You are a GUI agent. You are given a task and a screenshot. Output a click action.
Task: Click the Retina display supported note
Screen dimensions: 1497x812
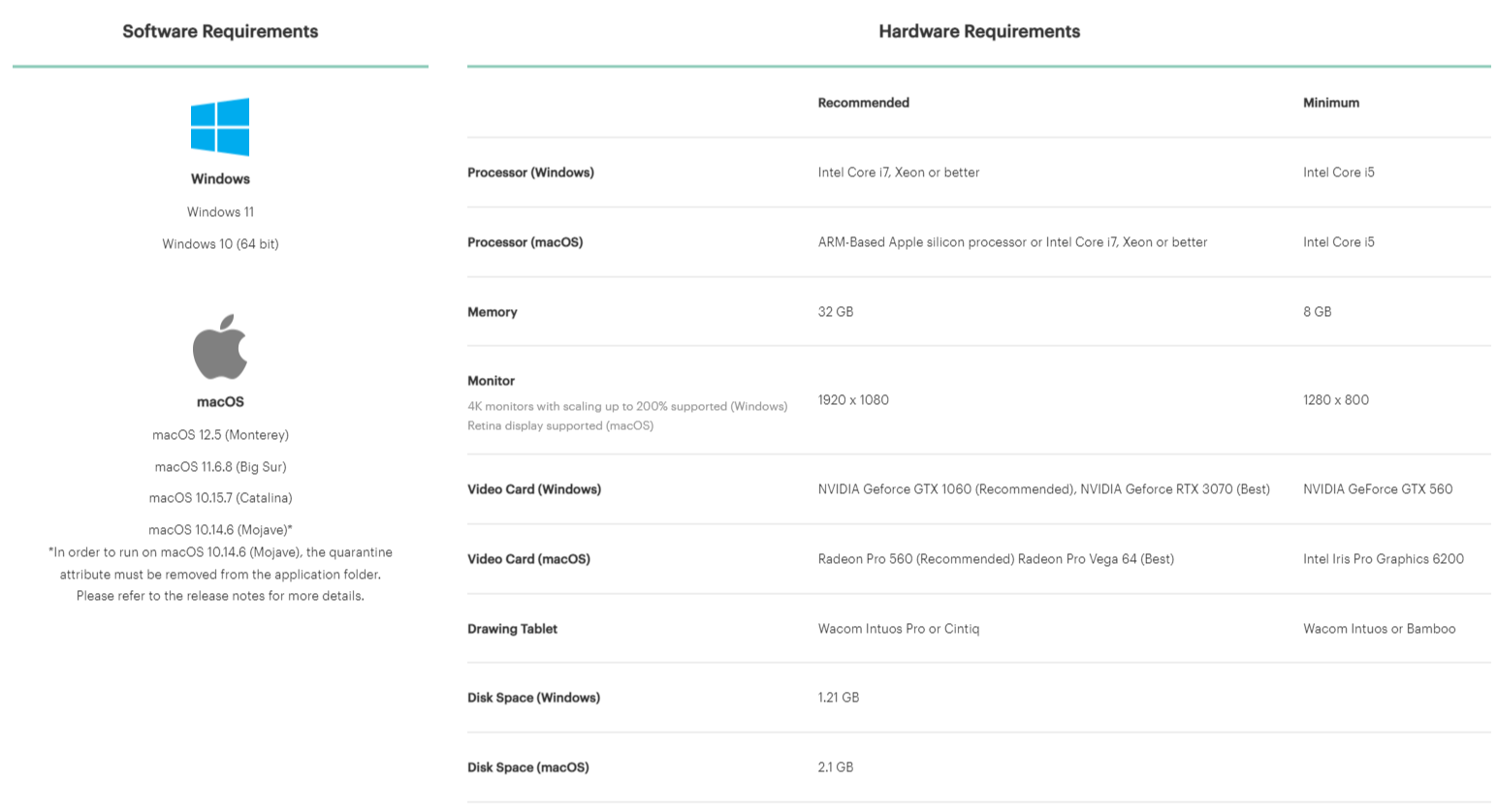pos(559,425)
